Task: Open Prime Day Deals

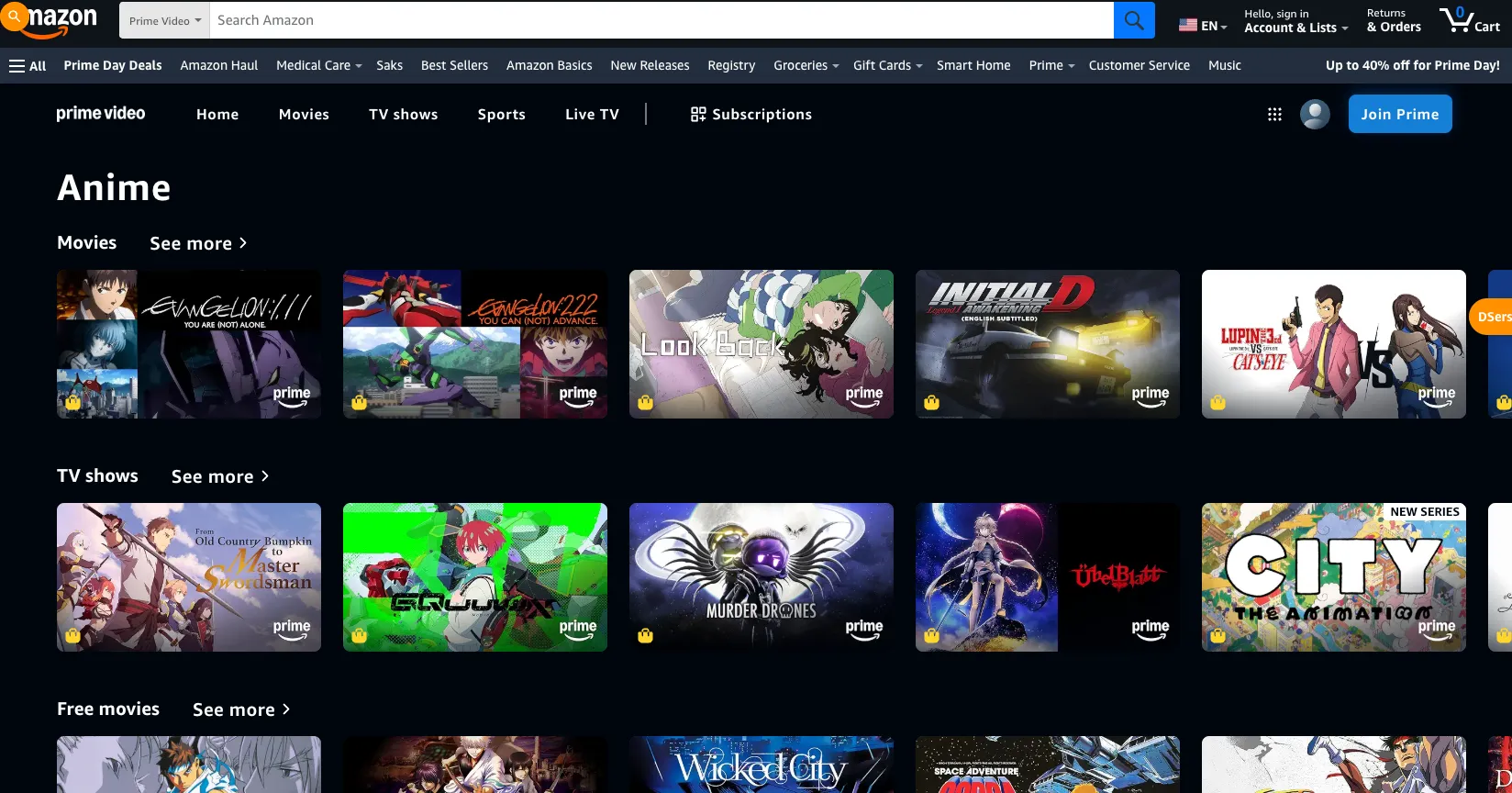Action: (113, 65)
